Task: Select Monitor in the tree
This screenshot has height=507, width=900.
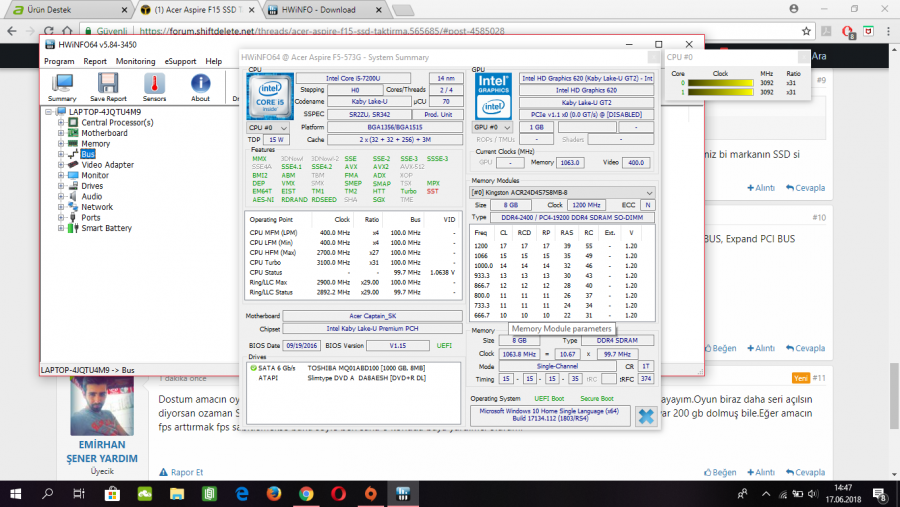Action: (x=95, y=175)
